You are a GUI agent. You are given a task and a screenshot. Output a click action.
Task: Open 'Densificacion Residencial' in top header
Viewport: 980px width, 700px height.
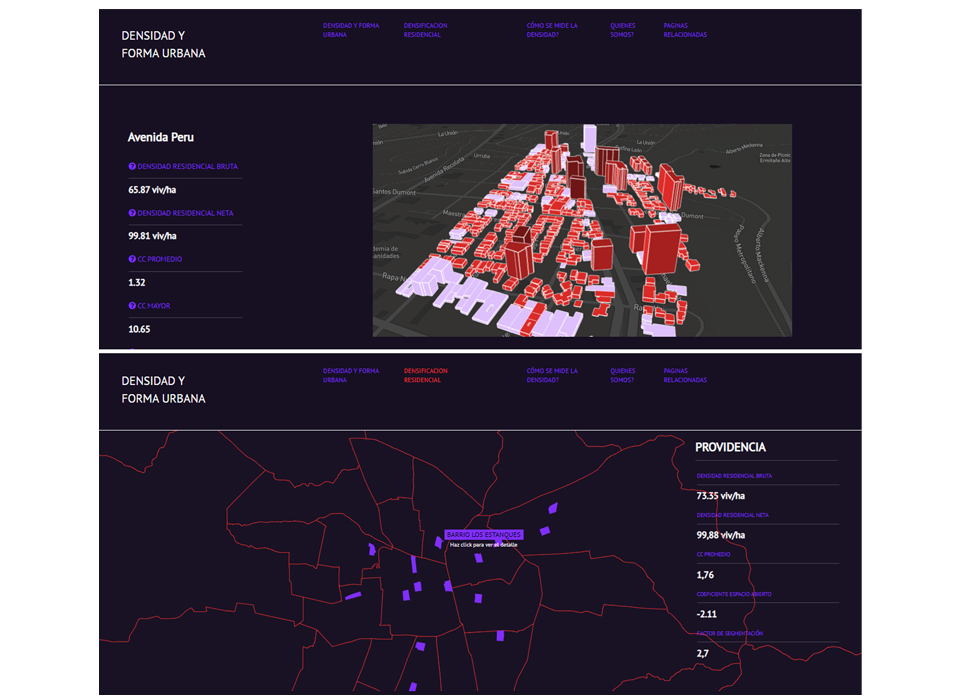425,30
